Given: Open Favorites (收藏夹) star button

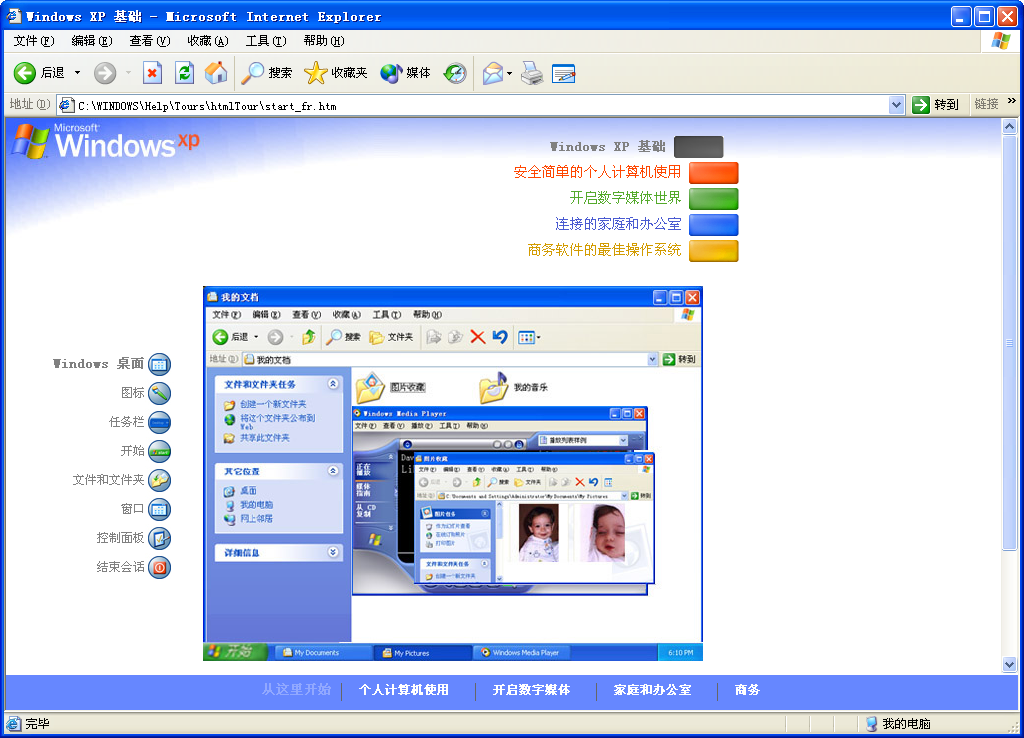Looking at the screenshot, I should [x=336, y=73].
